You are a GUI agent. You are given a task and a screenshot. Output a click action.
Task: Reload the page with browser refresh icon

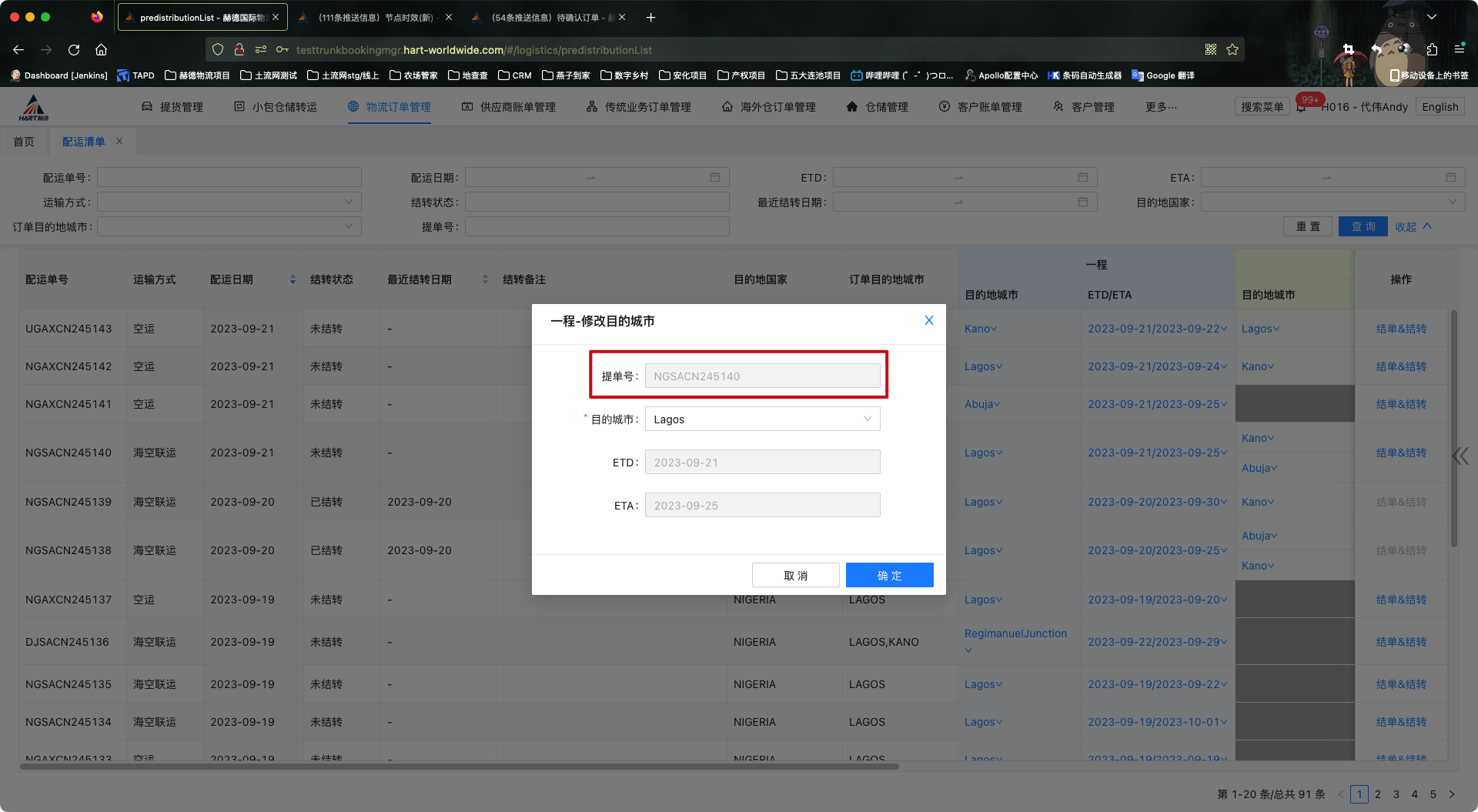pos(74,50)
